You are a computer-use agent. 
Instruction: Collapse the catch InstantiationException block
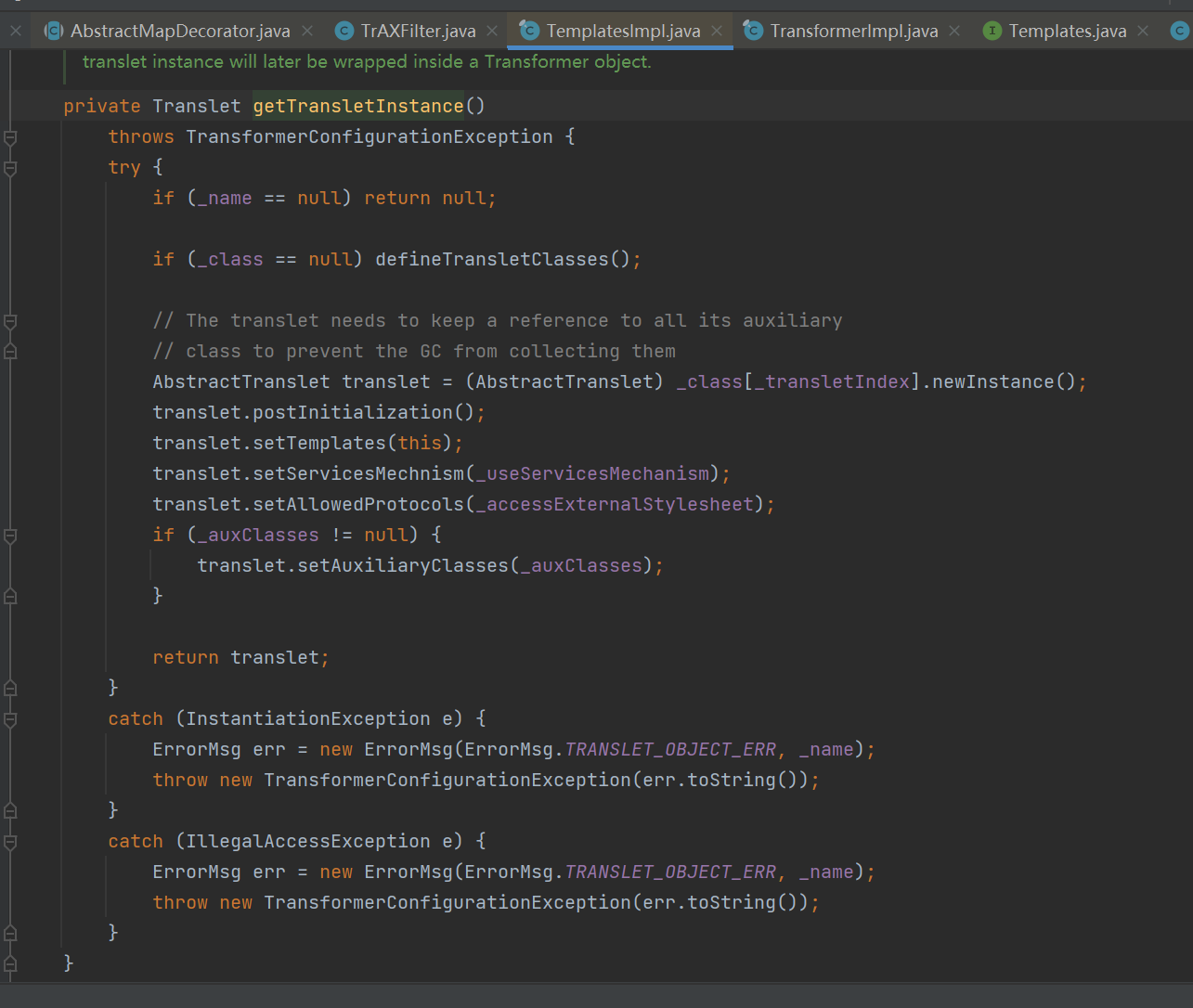tap(10, 719)
